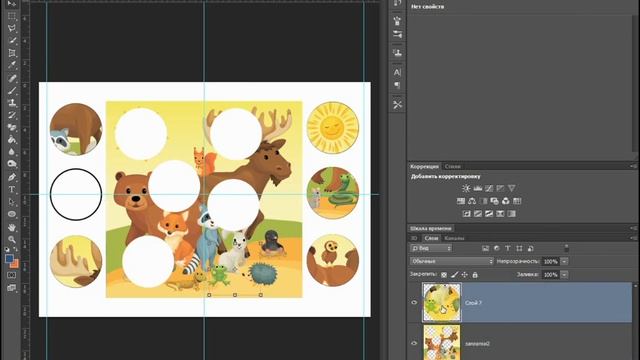Screen dimensions: 640x360
Task: Add a Color Balance adjustment layer
Action: (x=472, y=201)
